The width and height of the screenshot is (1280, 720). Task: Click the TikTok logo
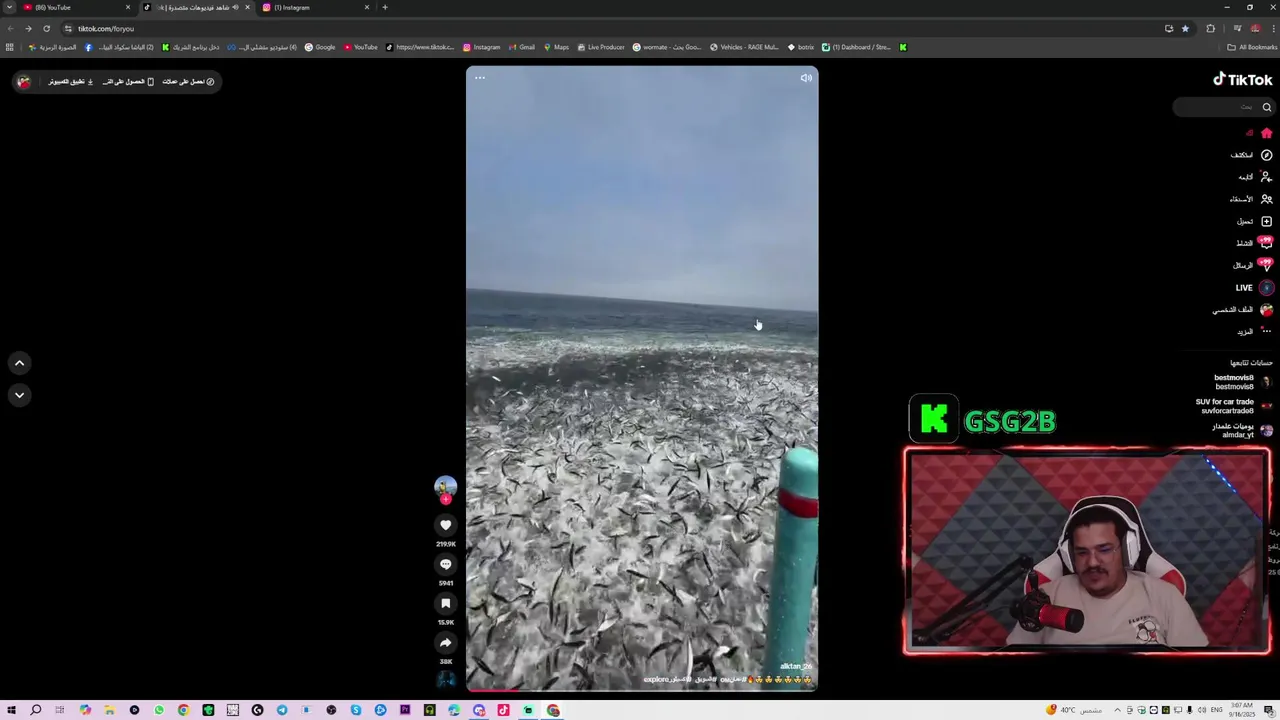click(1242, 80)
